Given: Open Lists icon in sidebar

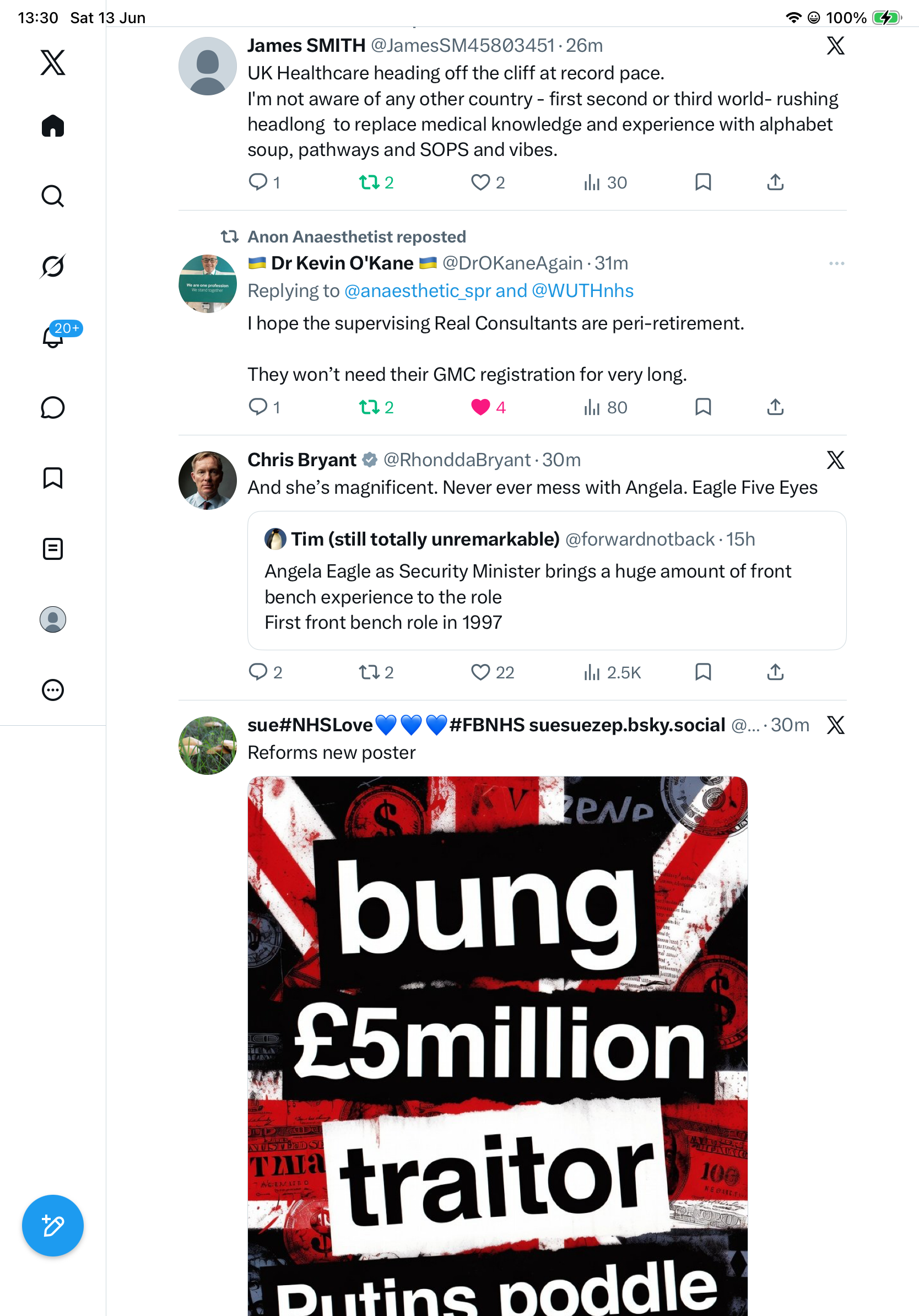Looking at the screenshot, I should [53, 548].
